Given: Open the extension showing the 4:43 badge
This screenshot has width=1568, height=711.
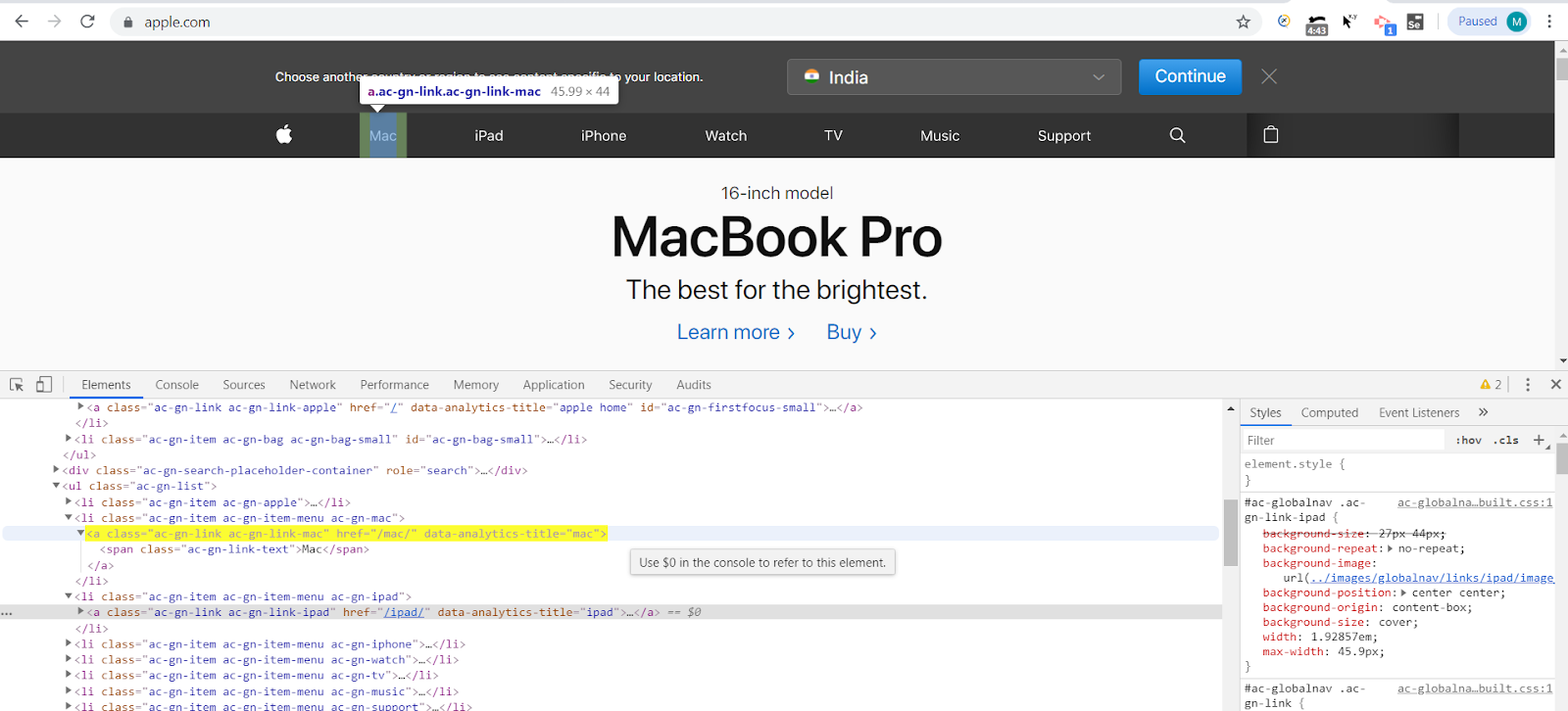Looking at the screenshot, I should pos(1316,24).
